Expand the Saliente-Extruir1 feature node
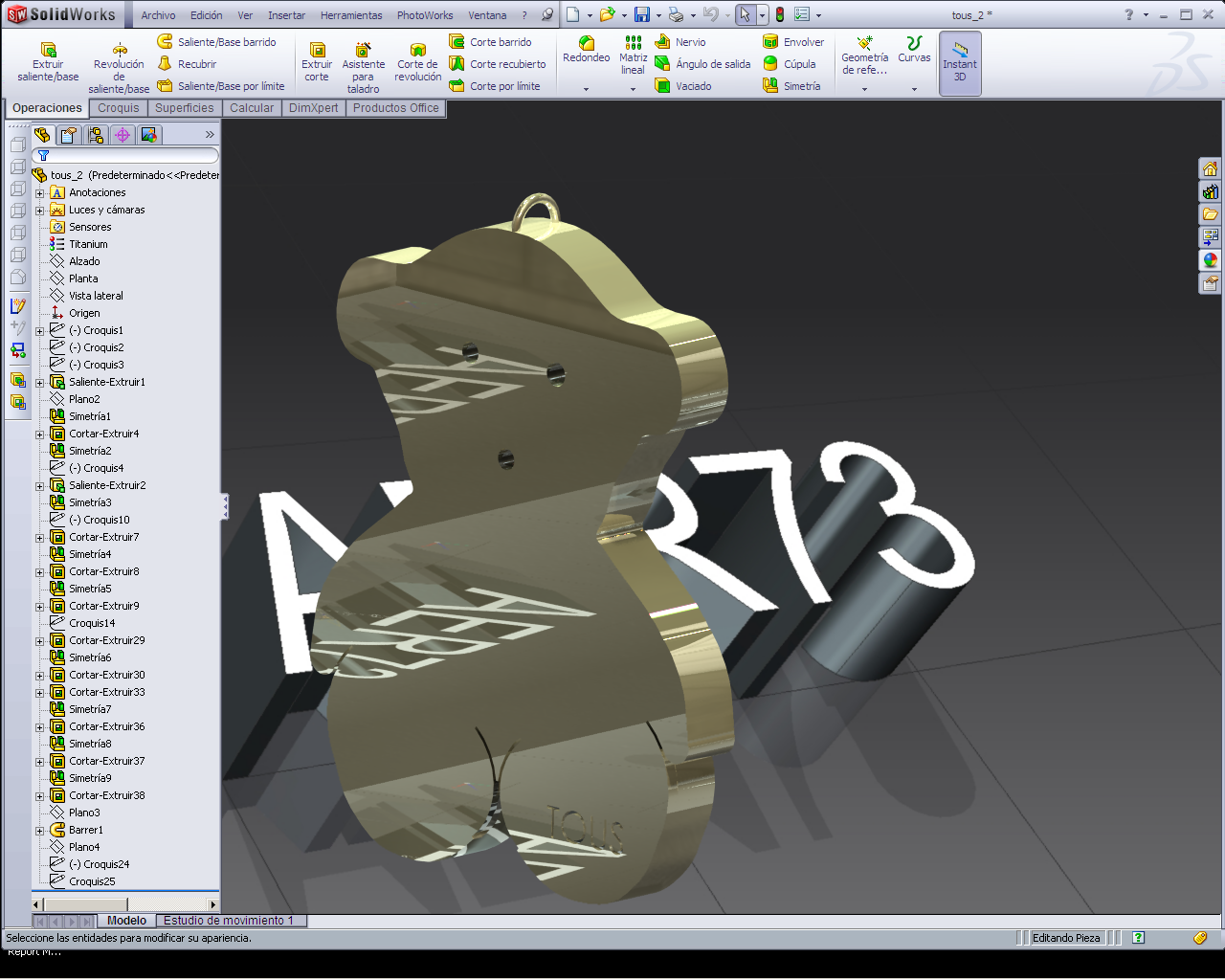1225x980 pixels. coord(40,383)
